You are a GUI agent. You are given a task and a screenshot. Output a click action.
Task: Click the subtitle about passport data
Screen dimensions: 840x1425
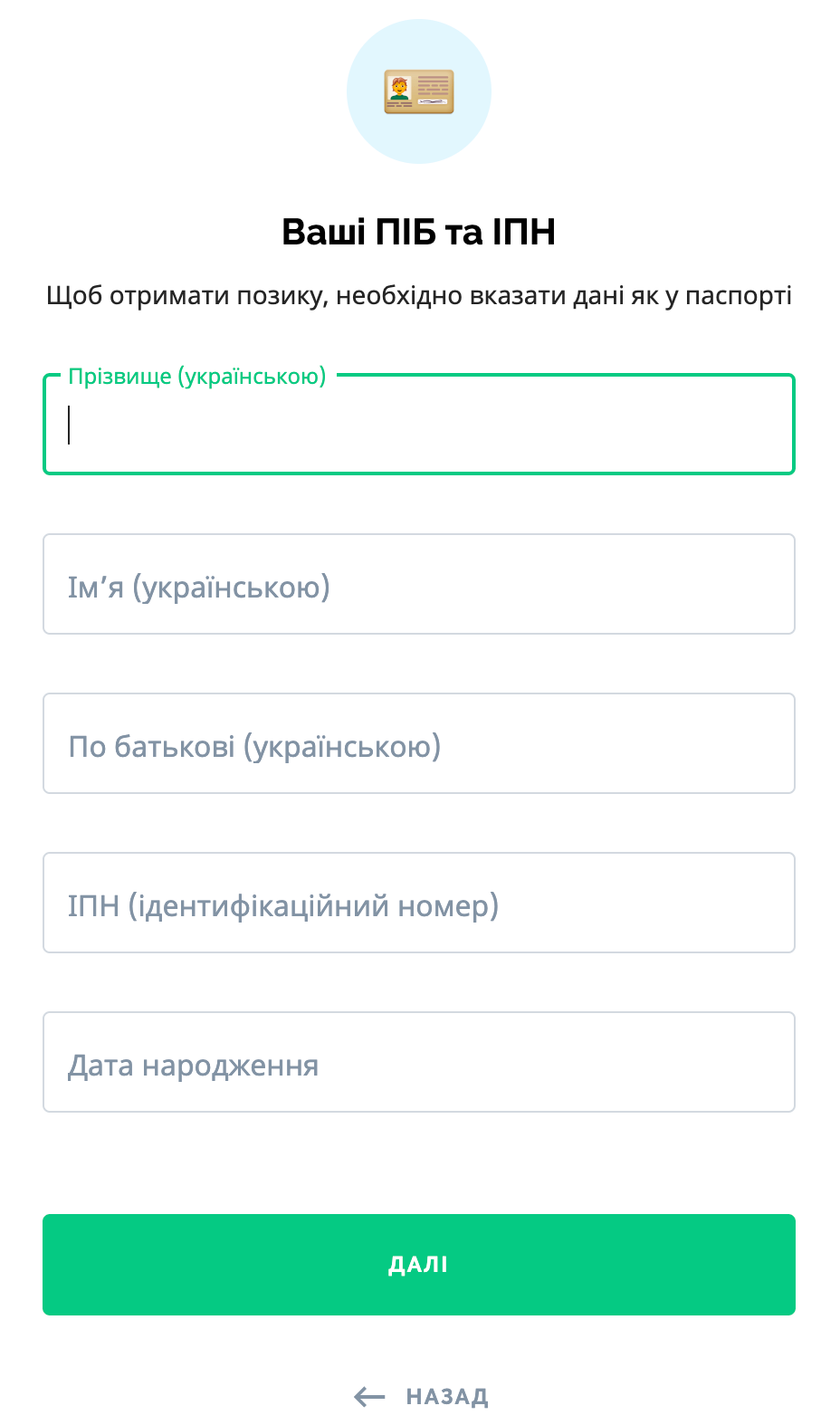pyautogui.click(x=418, y=296)
